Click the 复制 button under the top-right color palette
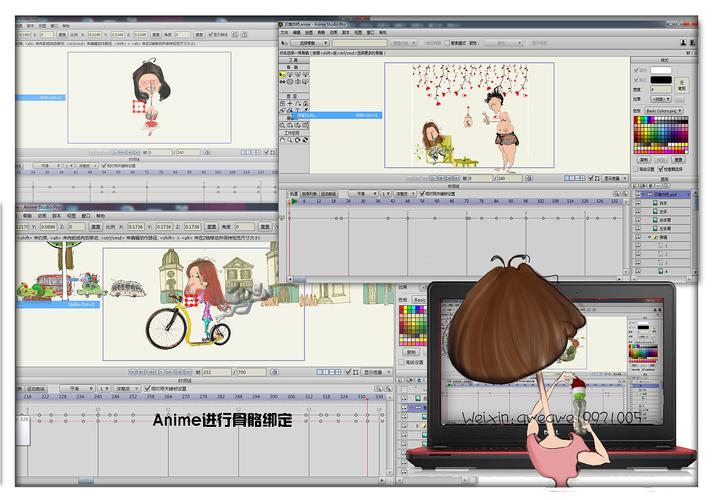This screenshot has width=714, height=500. (x=644, y=160)
